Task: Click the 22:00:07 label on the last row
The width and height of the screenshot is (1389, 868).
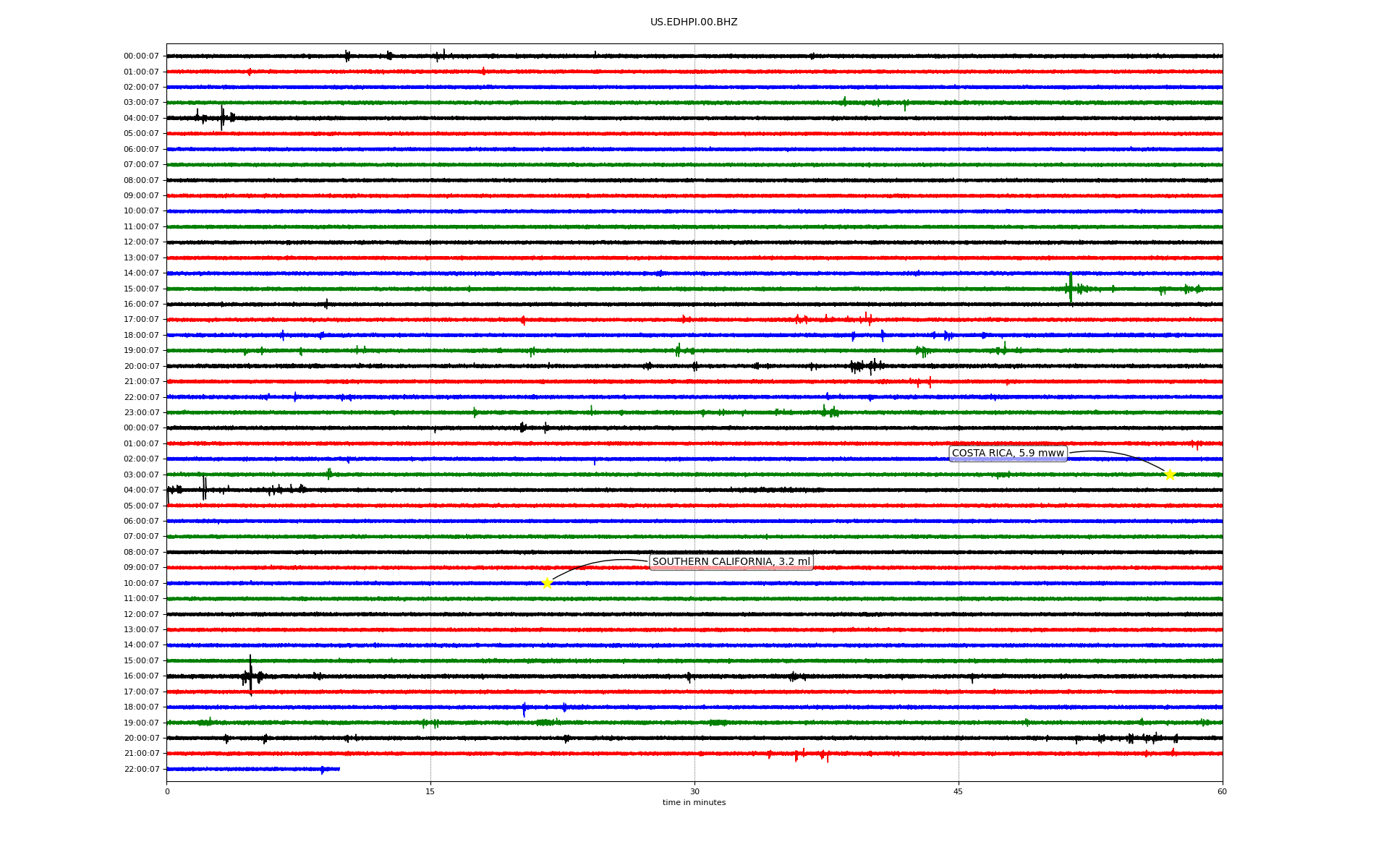Action: [x=141, y=770]
